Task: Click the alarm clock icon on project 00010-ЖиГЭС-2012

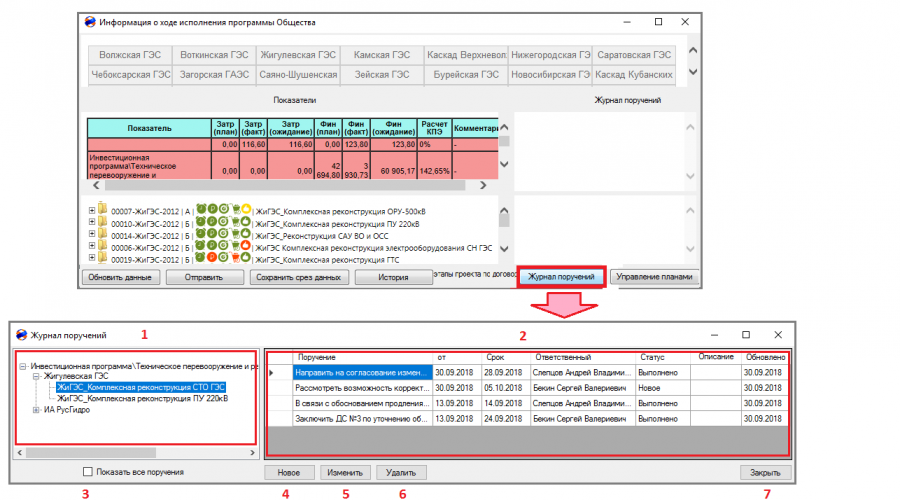Action: pyautogui.click(x=200, y=221)
